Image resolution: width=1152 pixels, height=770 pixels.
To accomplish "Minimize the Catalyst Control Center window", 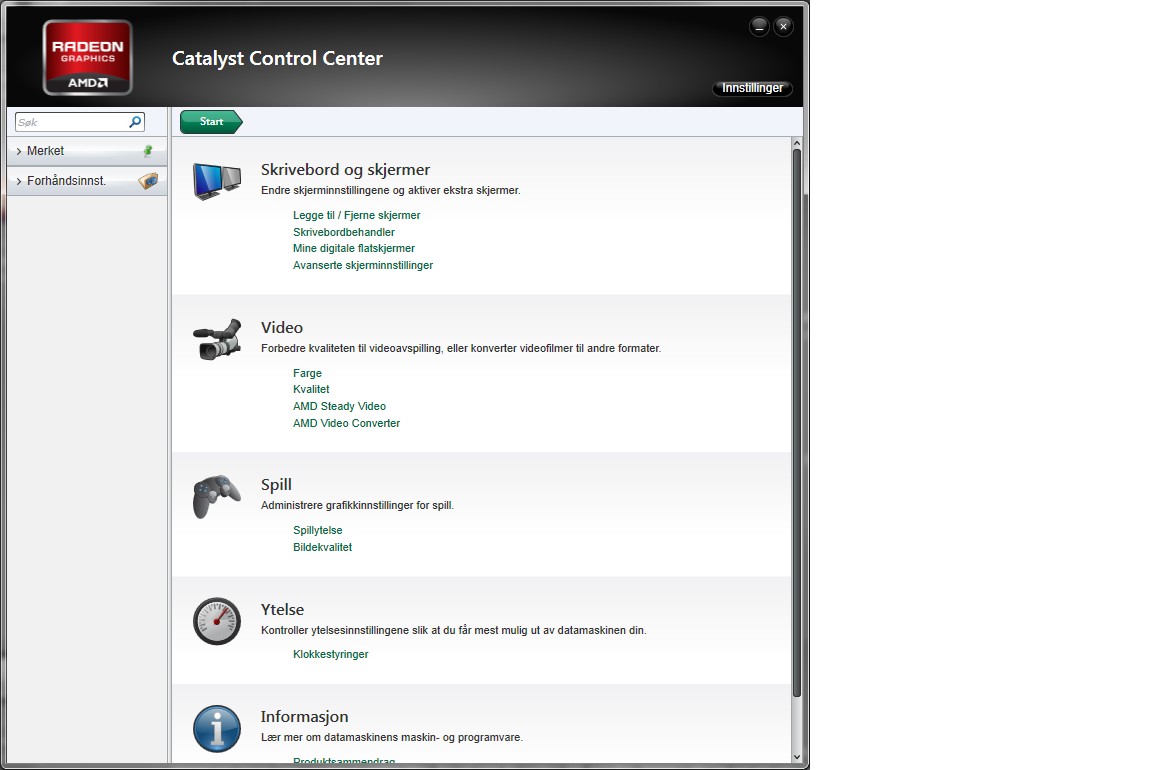I will (x=759, y=26).
